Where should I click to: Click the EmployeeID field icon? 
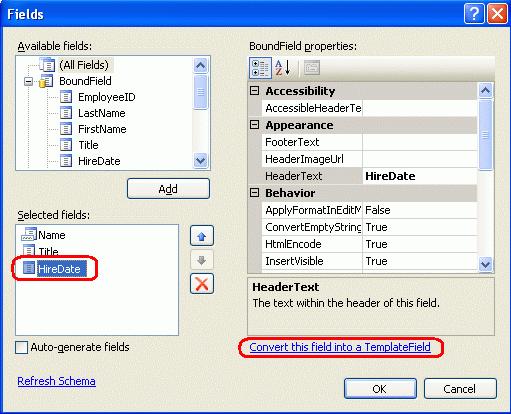click(x=66, y=97)
